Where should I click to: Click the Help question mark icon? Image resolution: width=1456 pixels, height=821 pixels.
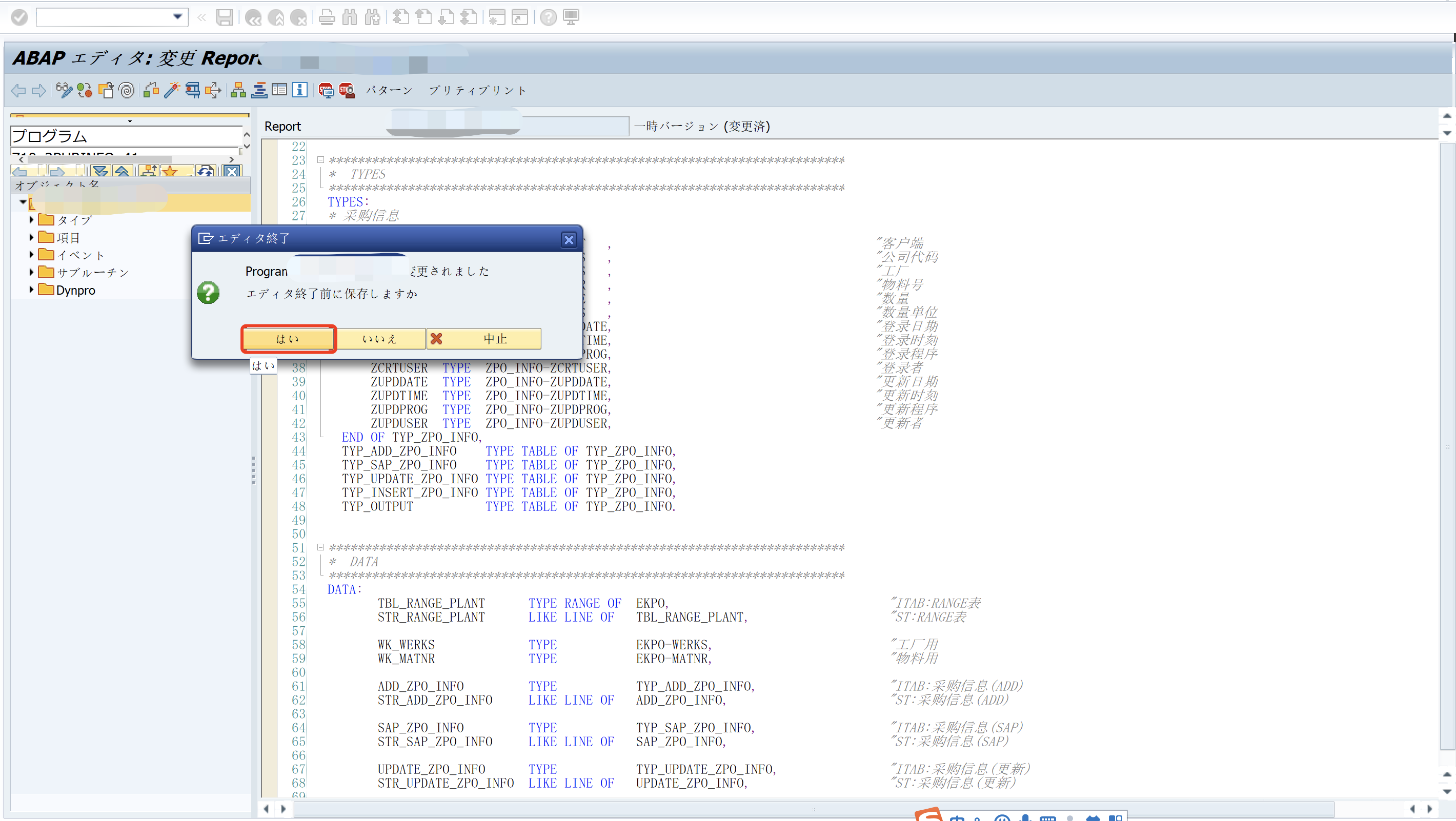(x=548, y=17)
